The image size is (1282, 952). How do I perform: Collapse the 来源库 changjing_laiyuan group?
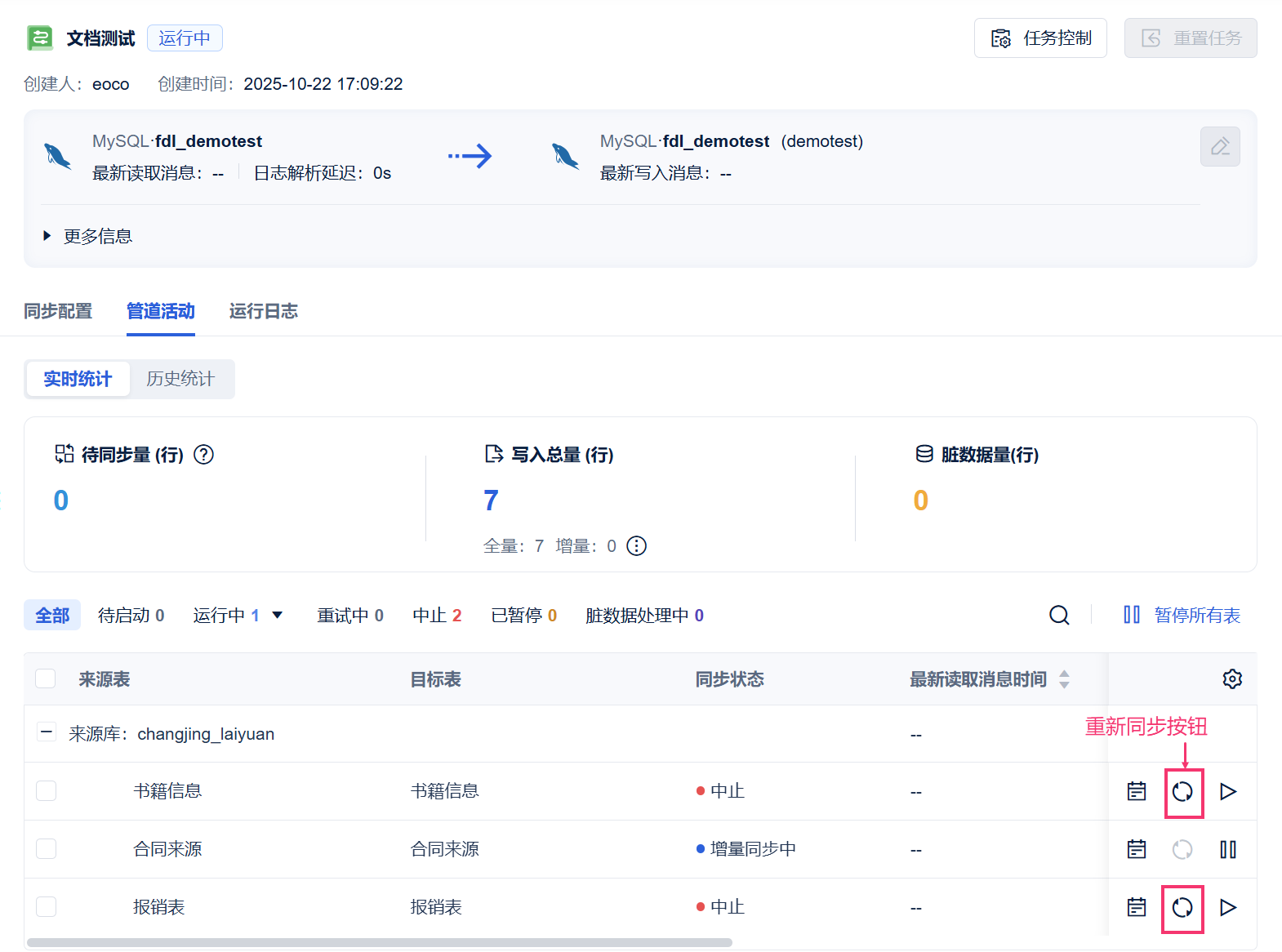47,732
